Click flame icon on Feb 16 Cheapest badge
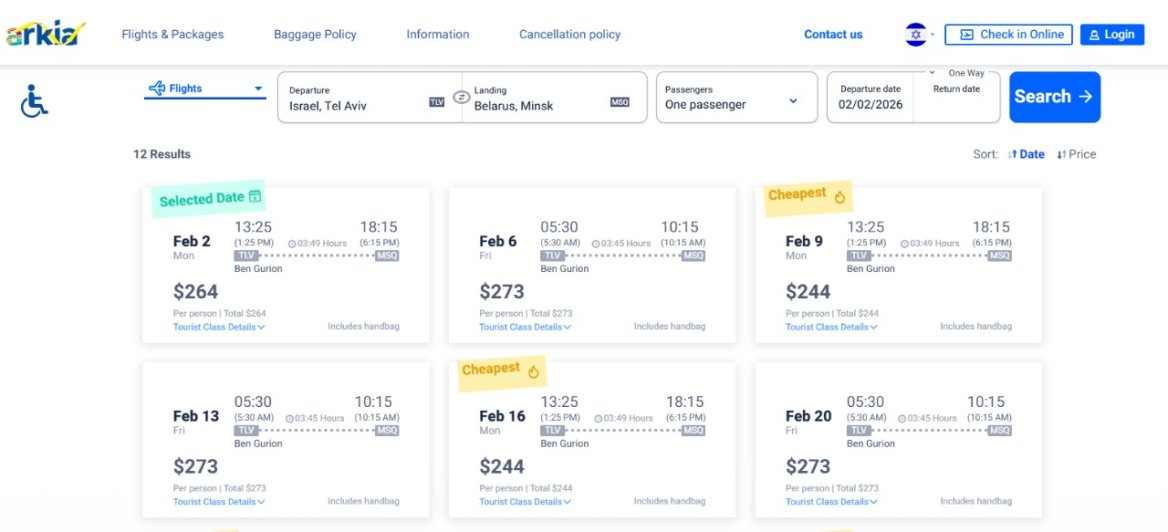The image size is (1168, 532). tap(533, 372)
